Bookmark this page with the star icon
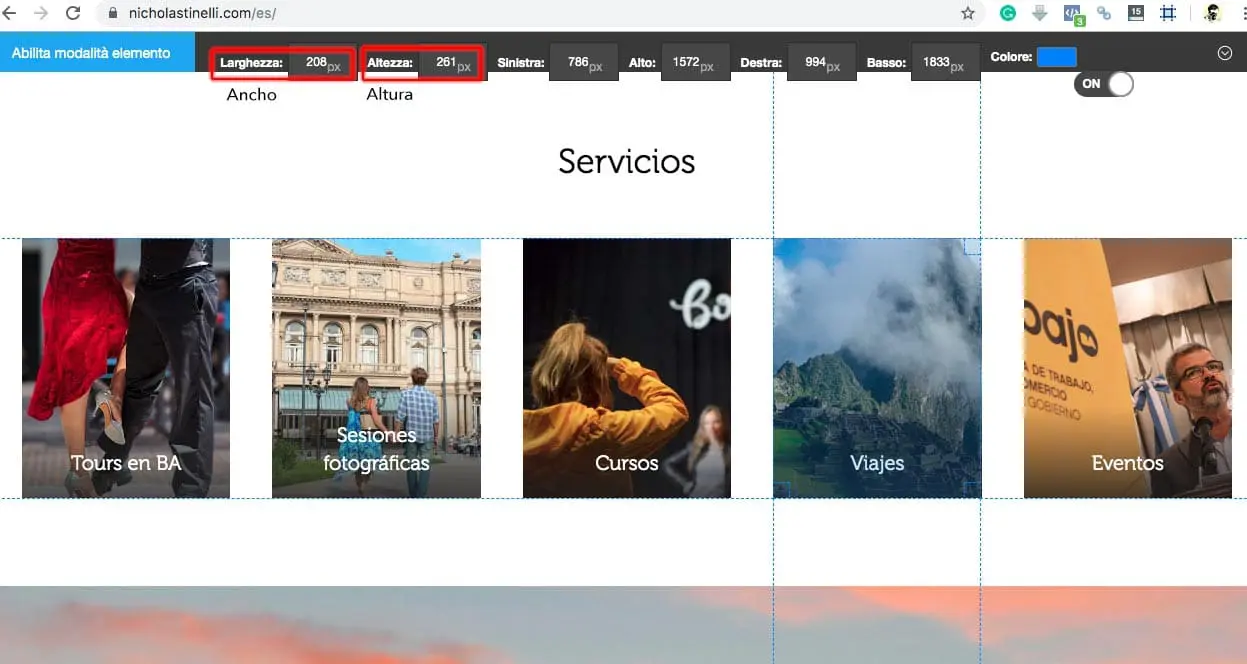Viewport: 1247px width, 664px height. [x=967, y=13]
